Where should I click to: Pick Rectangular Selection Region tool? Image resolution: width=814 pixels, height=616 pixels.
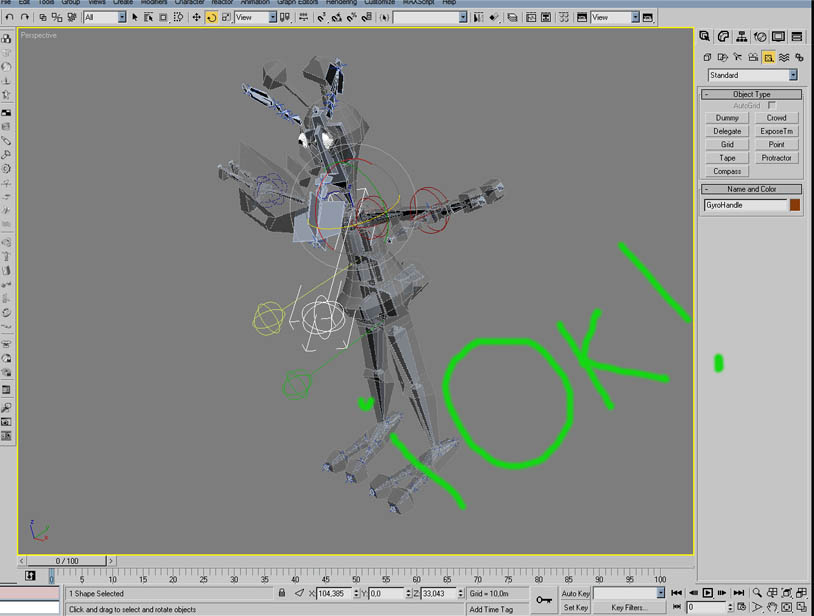tap(163, 17)
